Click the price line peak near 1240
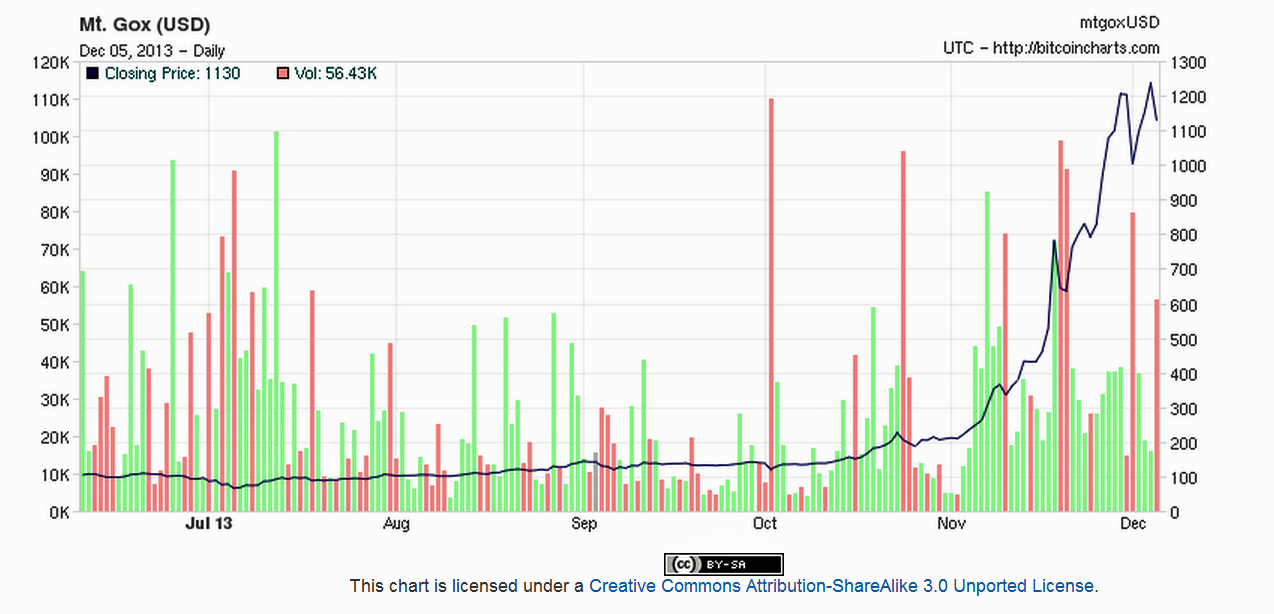 click(1150, 83)
